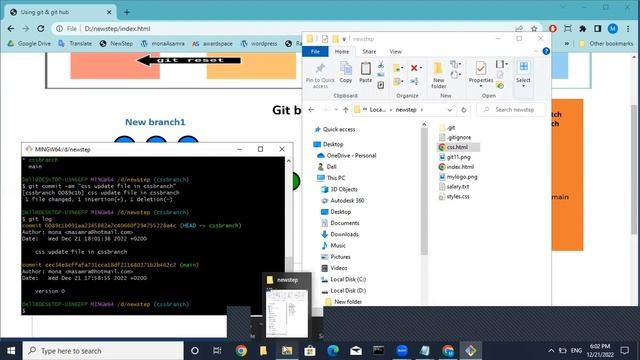Screen dimensions: 640x360
Task: Click the Search newstep field
Action: [511, 110]
